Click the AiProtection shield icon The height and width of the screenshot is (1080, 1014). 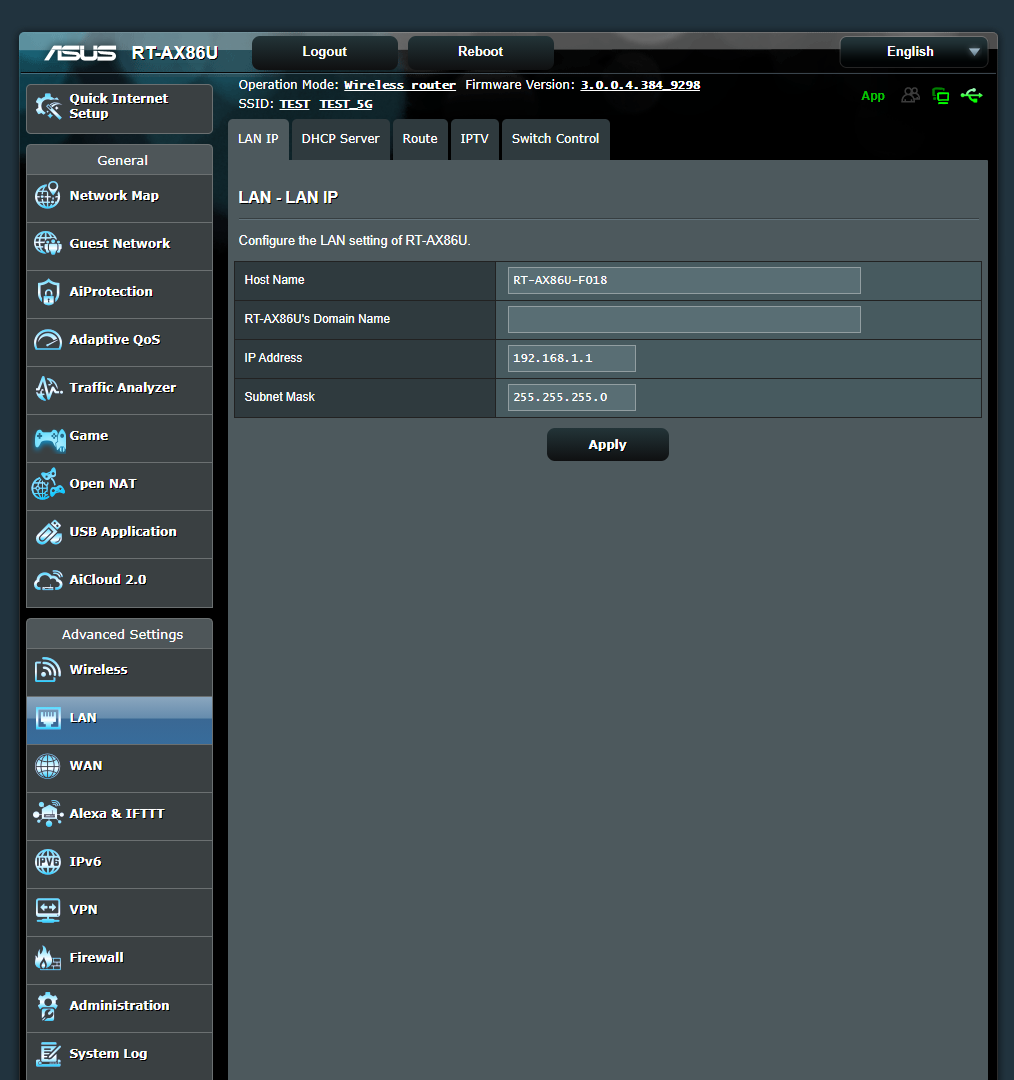48,292
